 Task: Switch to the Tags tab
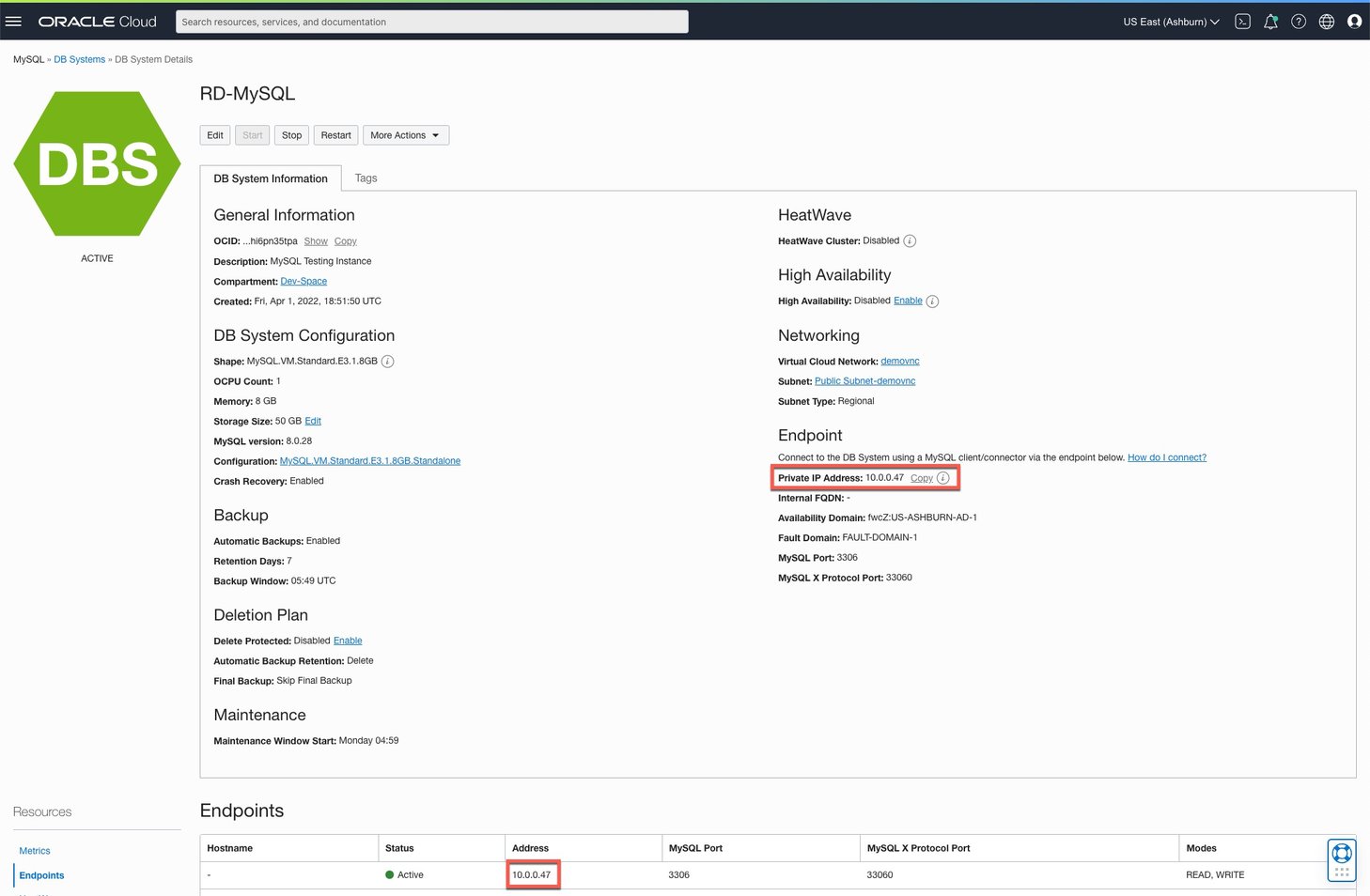click(366, 178)
